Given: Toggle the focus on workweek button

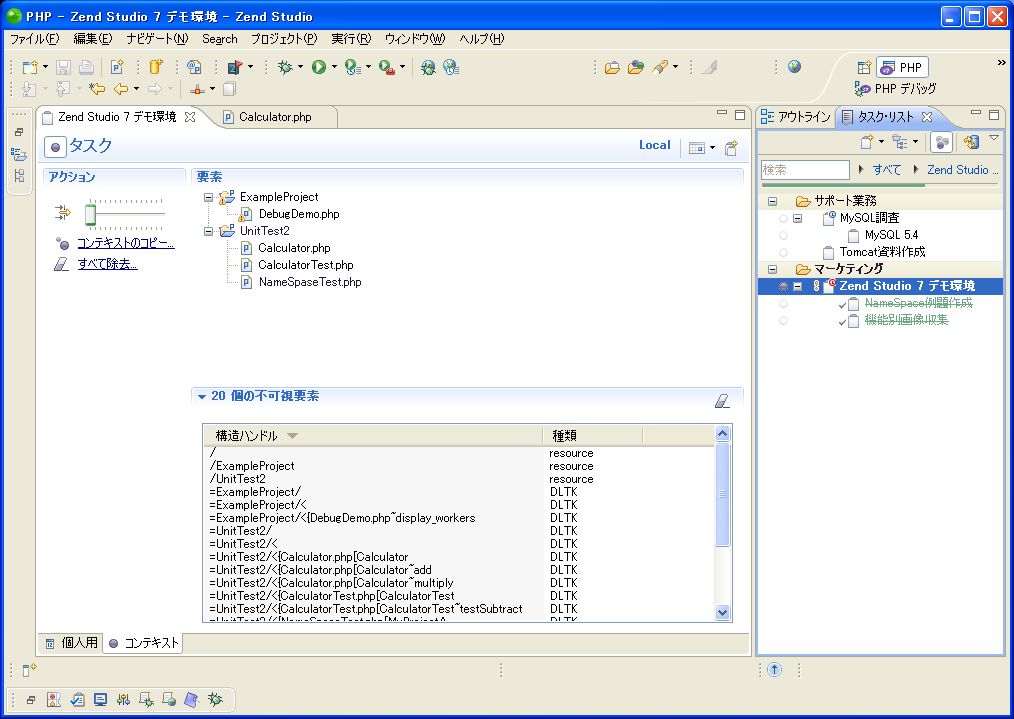Looking at the screenshot, I should click(941, 142).
